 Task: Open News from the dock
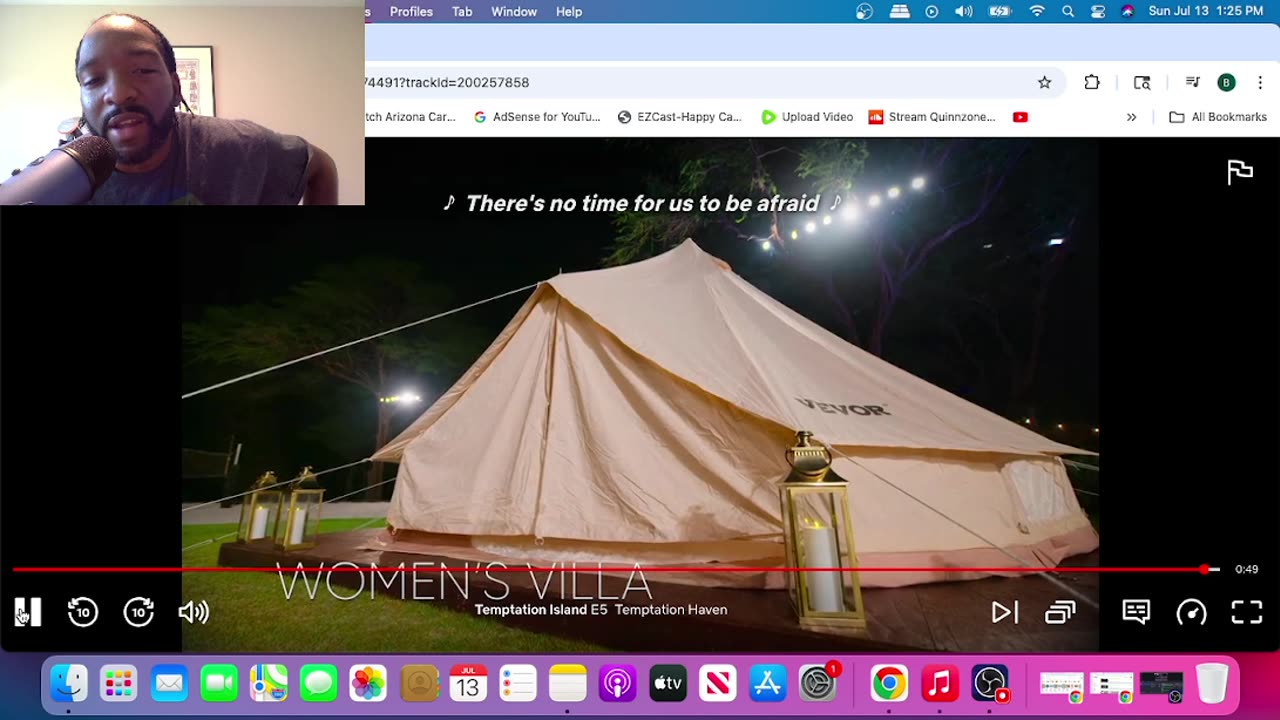(718, 684)
